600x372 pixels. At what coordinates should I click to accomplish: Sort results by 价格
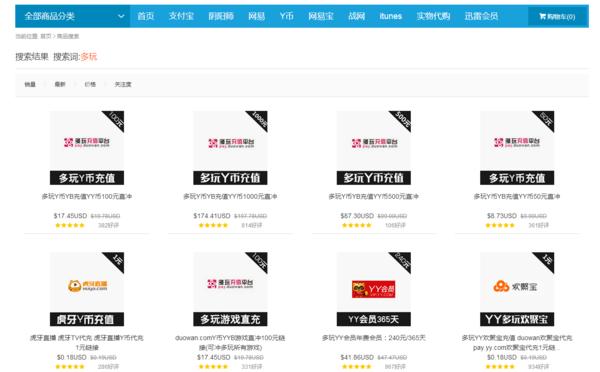tap(90, 84)
